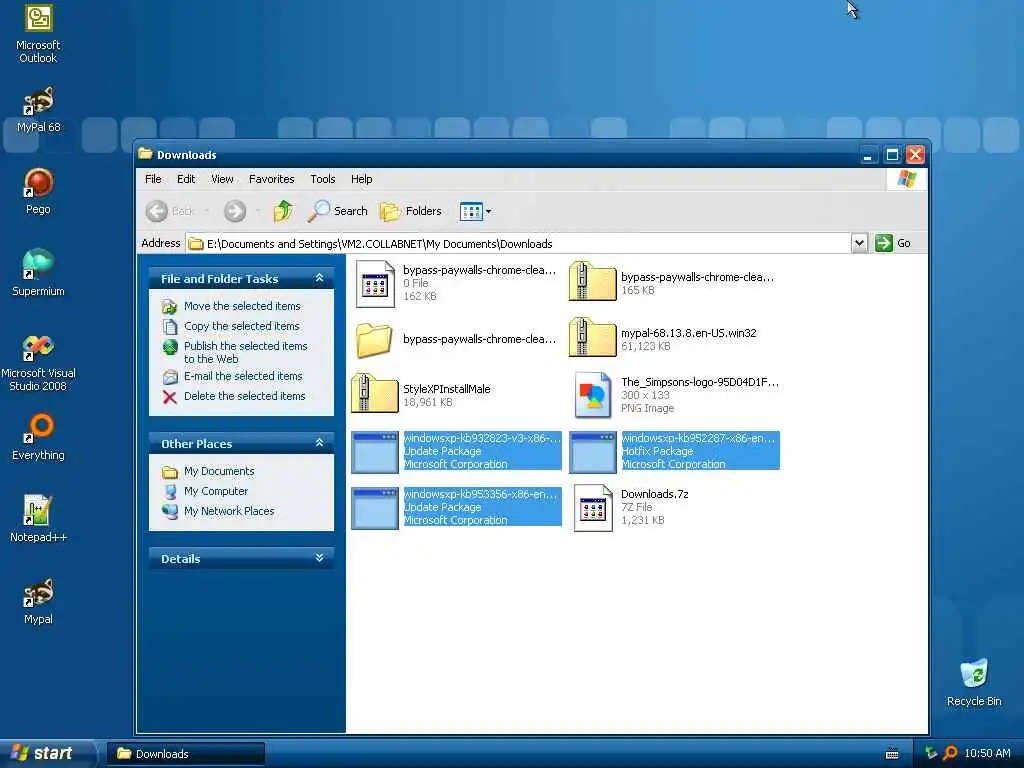Screen dimensions: 1024x768
Task: Expand the Details panel
Action: 319,558
